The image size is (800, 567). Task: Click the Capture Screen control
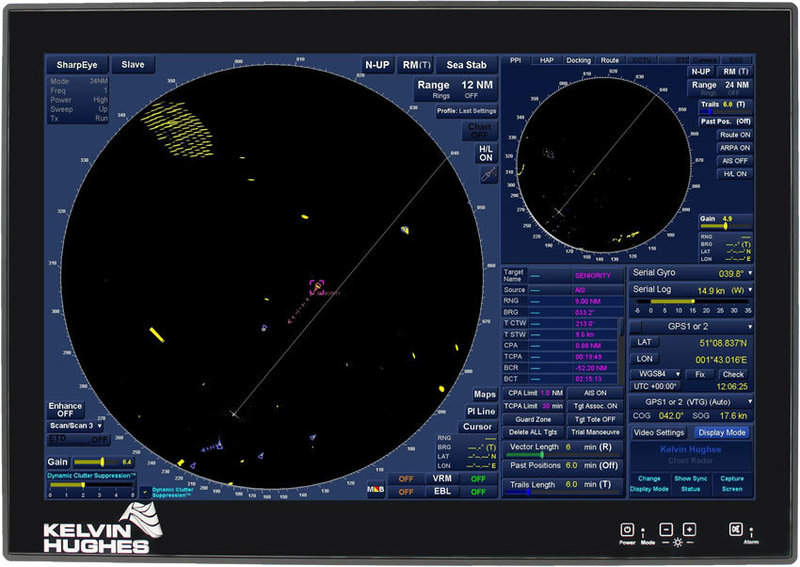point(732,483)
